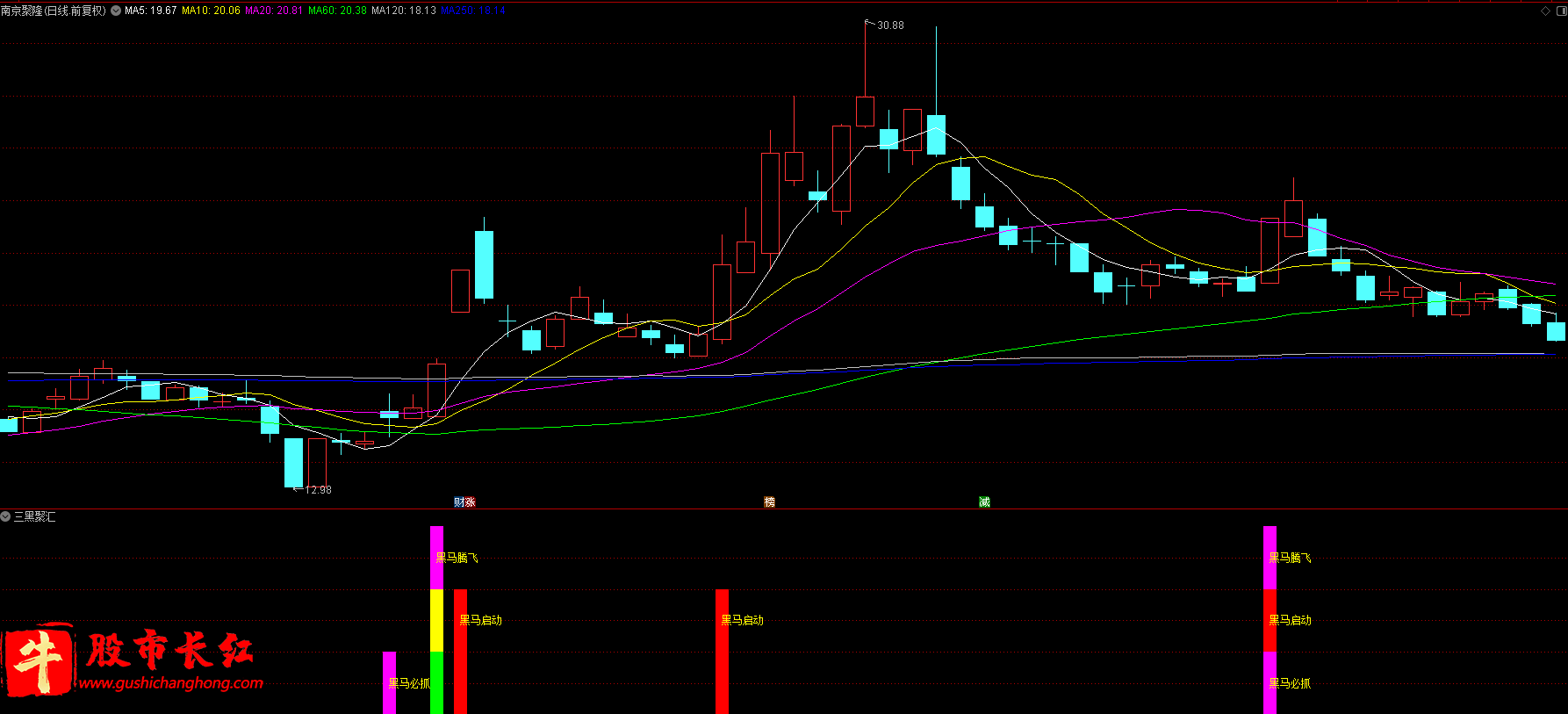Click the diamond icon at top right
The height and width of the screenshot is (714, 1568).
(x=1545, y=11)
